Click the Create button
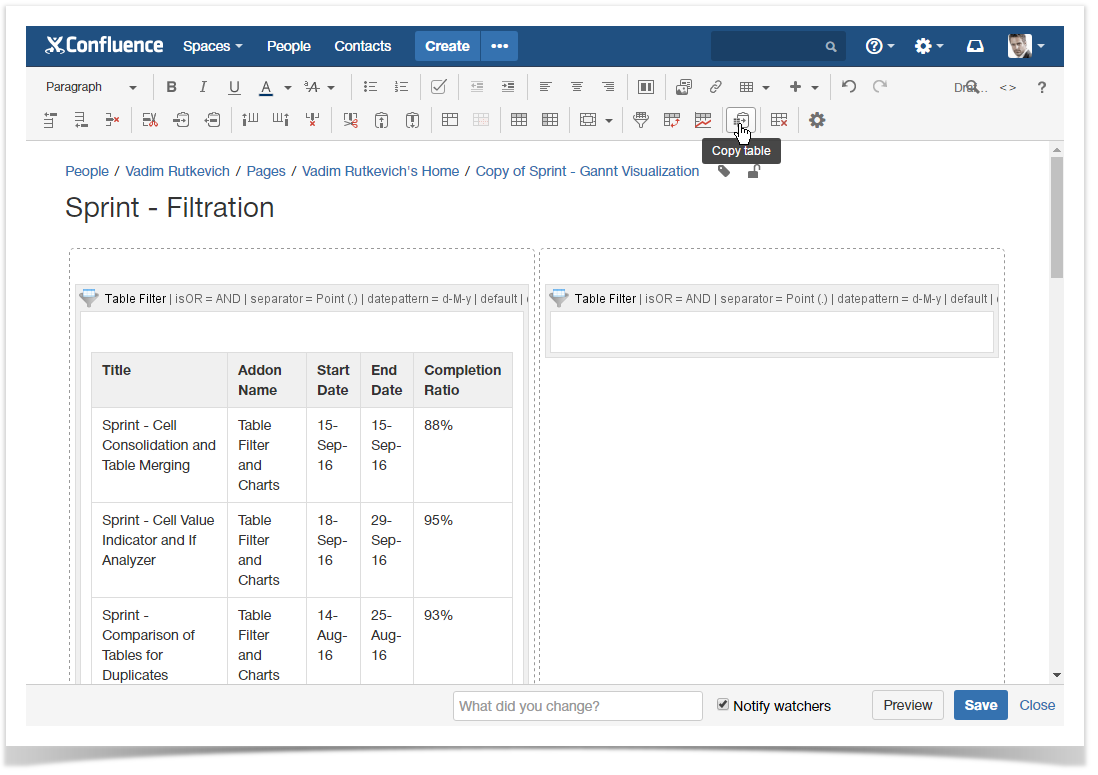Viewport: 1098px width, 775px height. click(447, 46)
